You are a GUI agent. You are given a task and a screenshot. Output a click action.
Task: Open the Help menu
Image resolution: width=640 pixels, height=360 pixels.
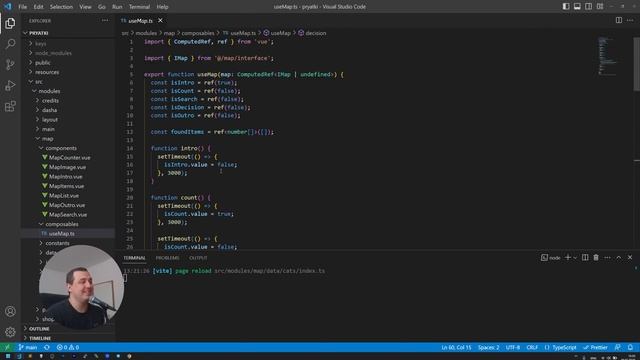tap(162, 7)
